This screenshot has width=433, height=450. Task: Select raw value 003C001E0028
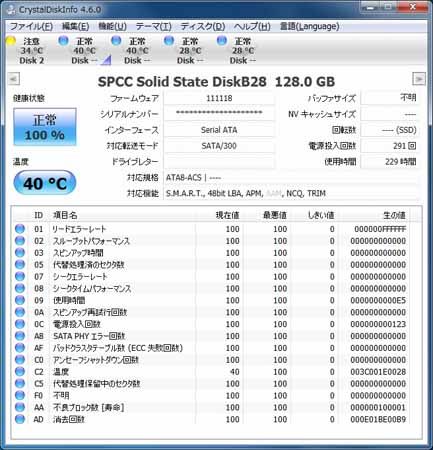click(x=378, y=372)
